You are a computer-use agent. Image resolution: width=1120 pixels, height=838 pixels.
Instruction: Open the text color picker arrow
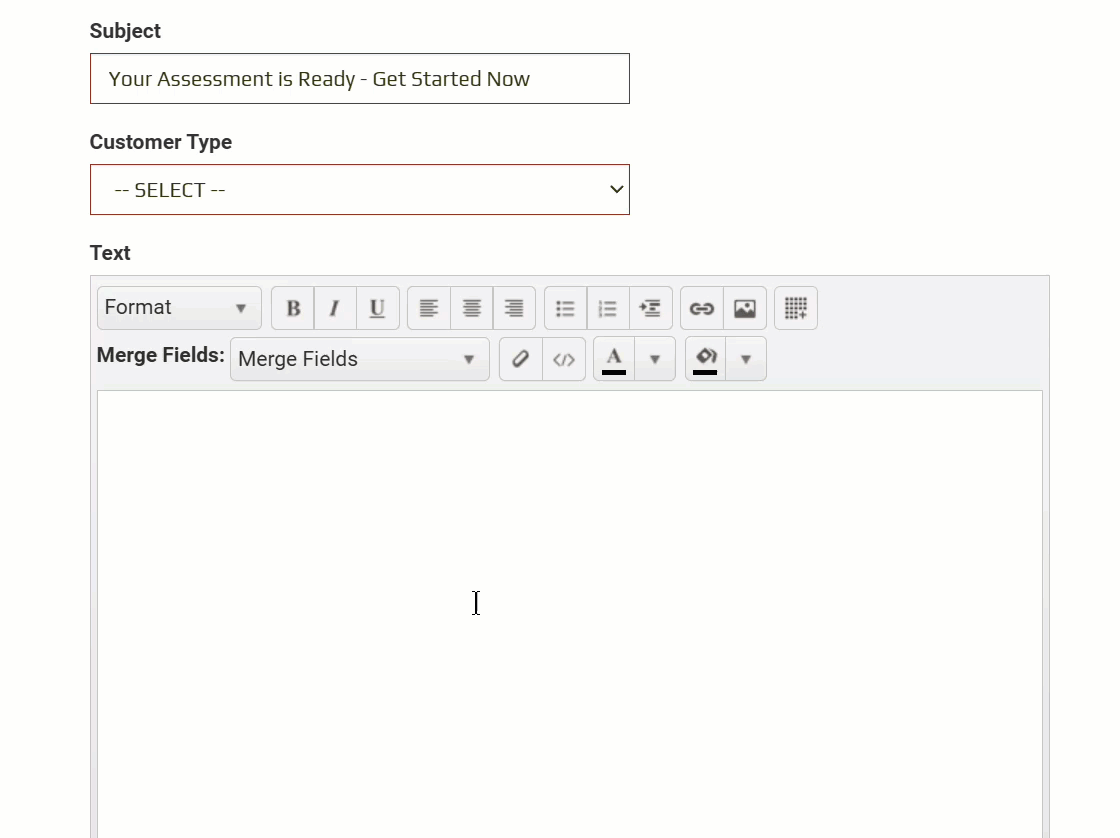655,359
